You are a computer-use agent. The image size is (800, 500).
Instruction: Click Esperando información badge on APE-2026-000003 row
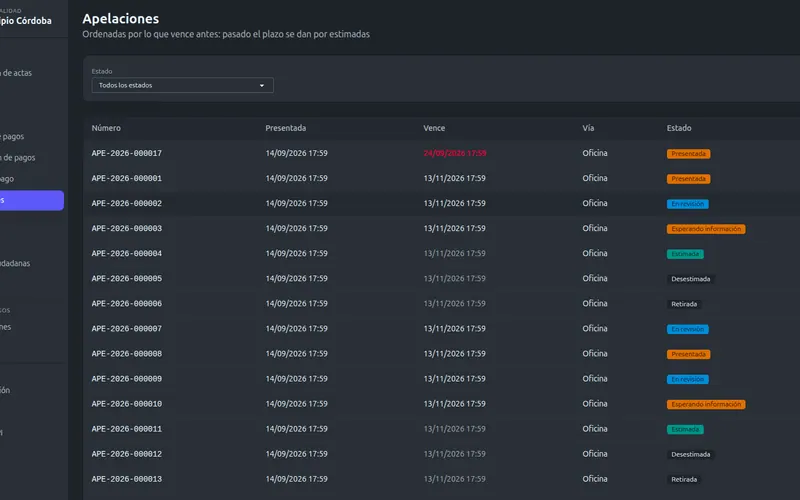coord(706,229)
